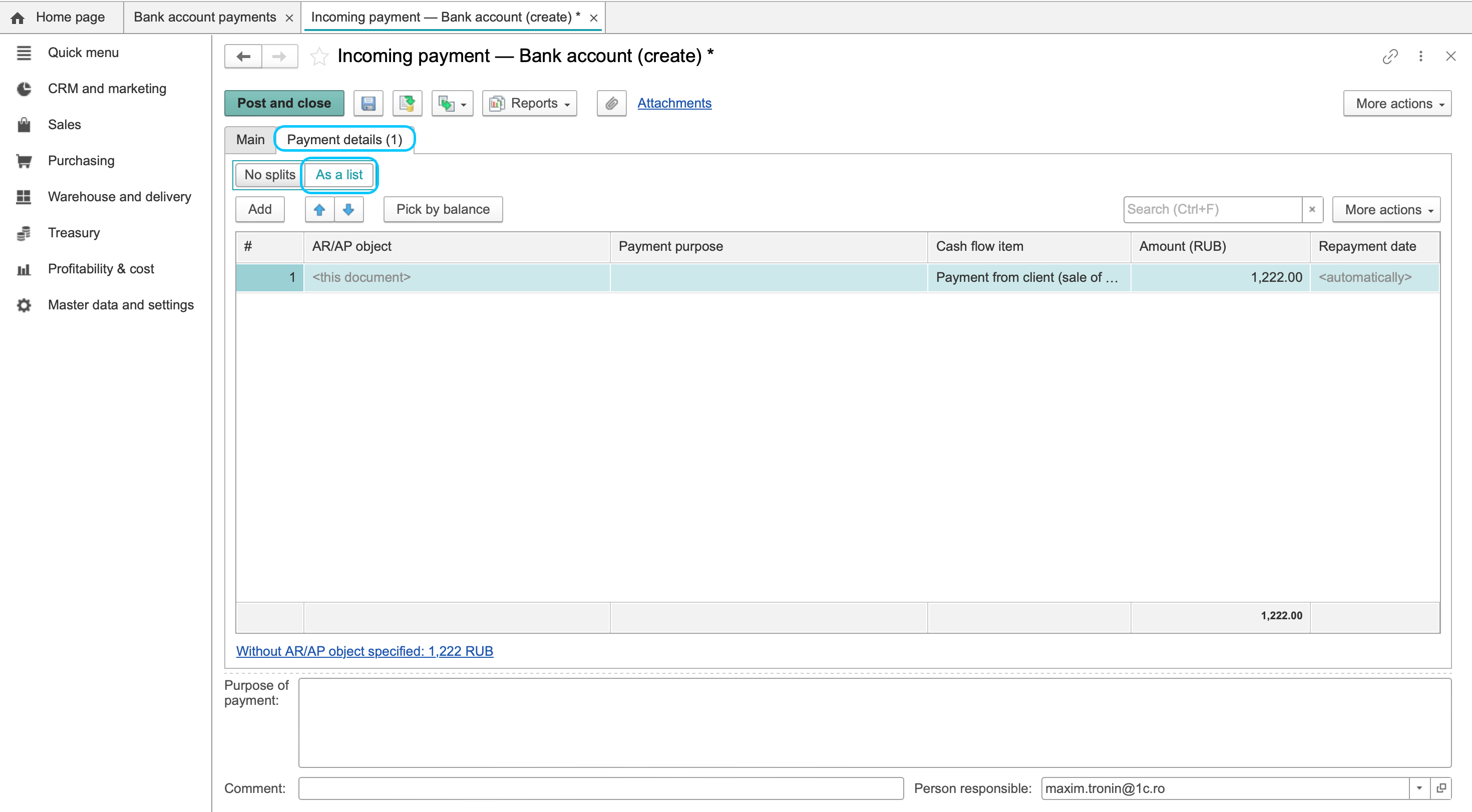Screen dimensions: 1472x812
Task: Expand table More actions dropdown
Action: pos(1386,210)
